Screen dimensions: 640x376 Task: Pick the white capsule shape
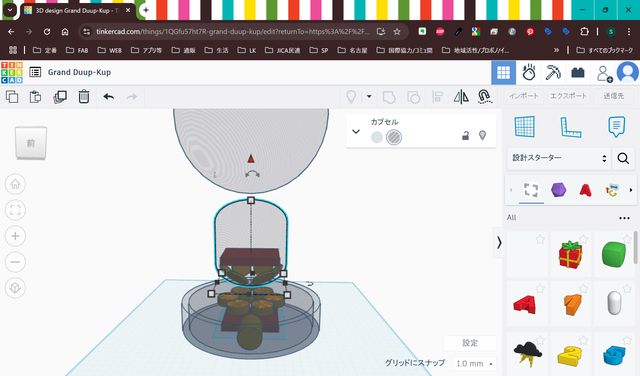[x=614, y=303]
